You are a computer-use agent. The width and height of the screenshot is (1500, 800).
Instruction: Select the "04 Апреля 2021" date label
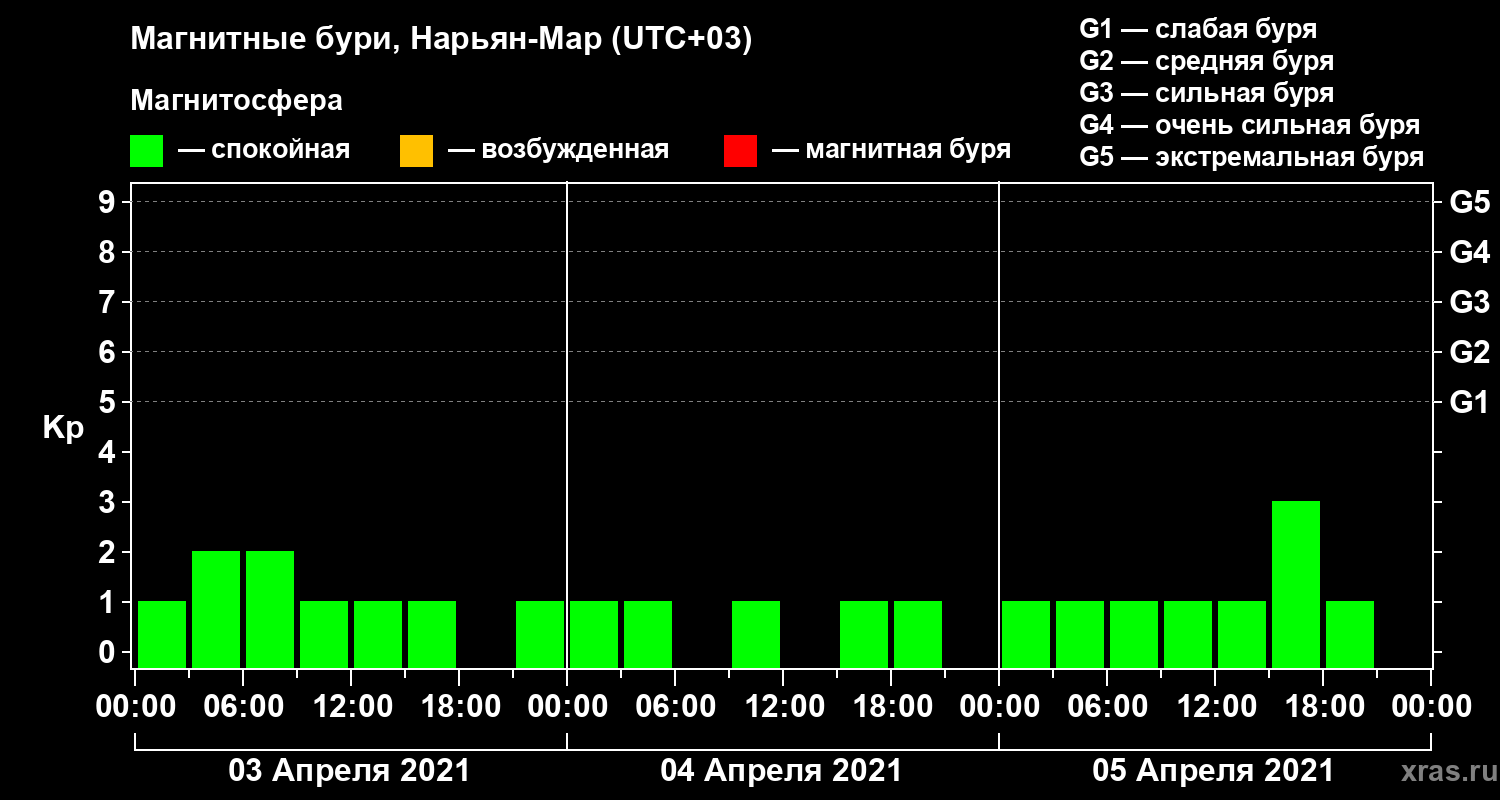tap(781, 771)
